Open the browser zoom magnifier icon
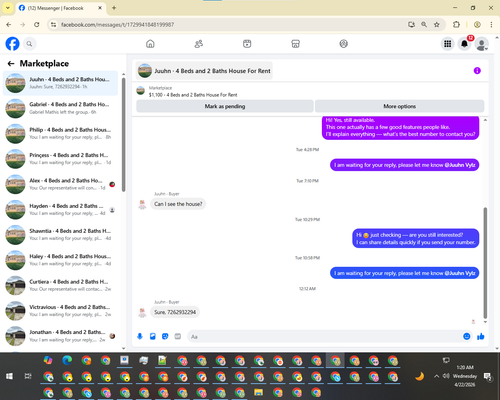 click(424, 25)
